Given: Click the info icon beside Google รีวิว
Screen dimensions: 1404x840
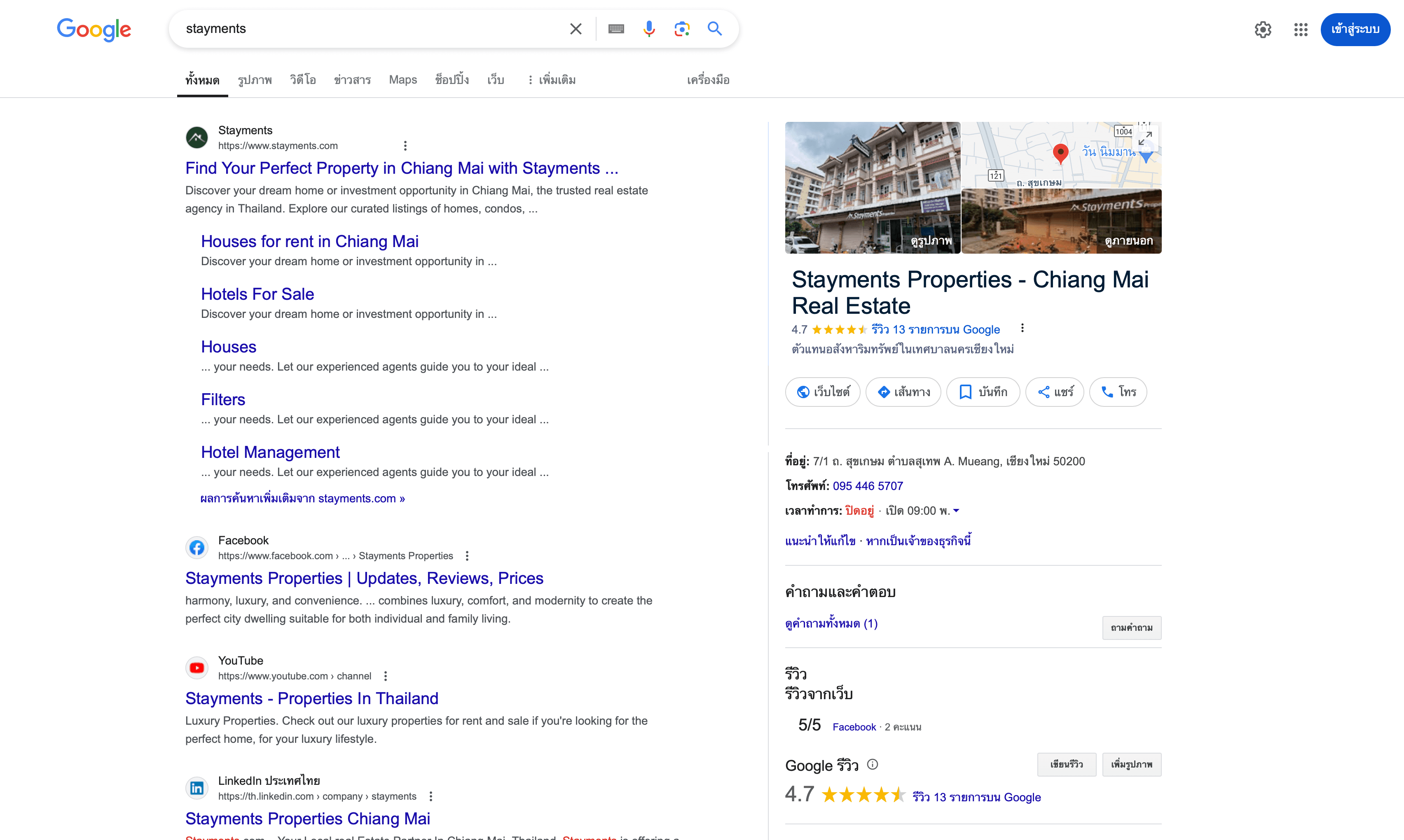Looking at the screenshot, I should [872, 765].
